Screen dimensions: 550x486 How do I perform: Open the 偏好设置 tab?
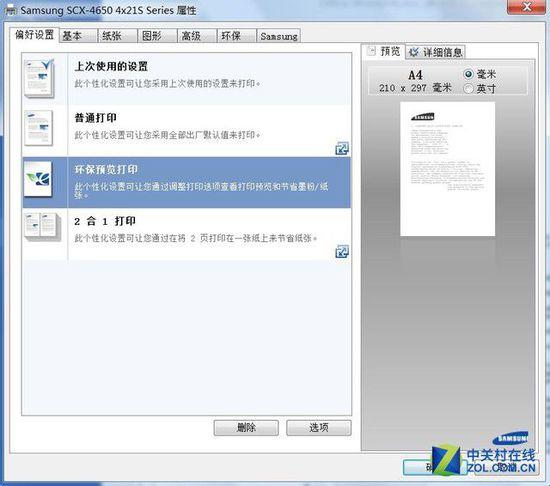pos(34,35)
